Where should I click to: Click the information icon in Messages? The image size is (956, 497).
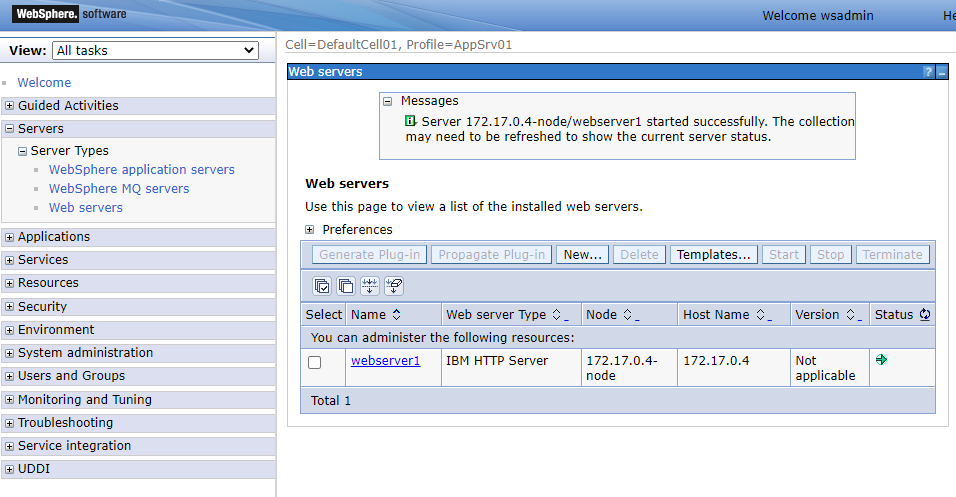click(411, 121)
